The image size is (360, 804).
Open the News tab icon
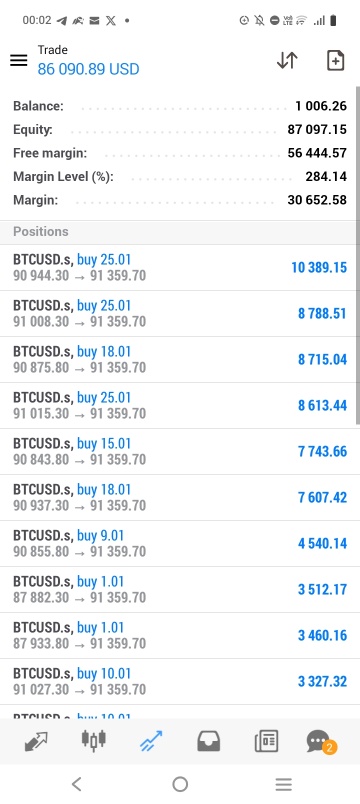[266, 741]
